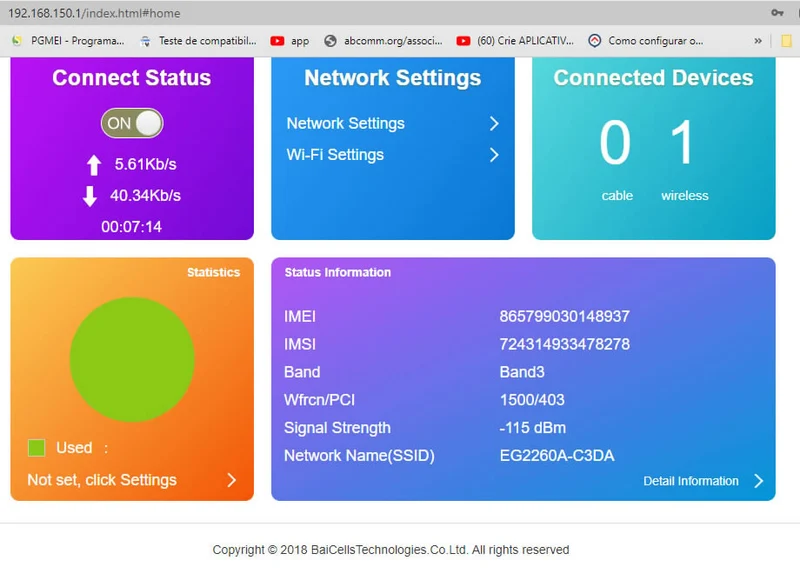This screenshot has height=587, width=800.
Task: Click the address bar URL
Action: tap(94, 13)
